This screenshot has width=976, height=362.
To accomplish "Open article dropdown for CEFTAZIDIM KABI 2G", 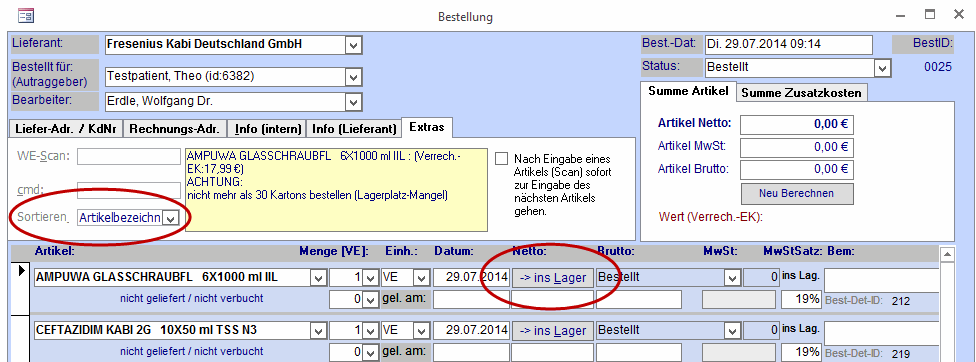I will pyautogui.click(x=319, y=330).
